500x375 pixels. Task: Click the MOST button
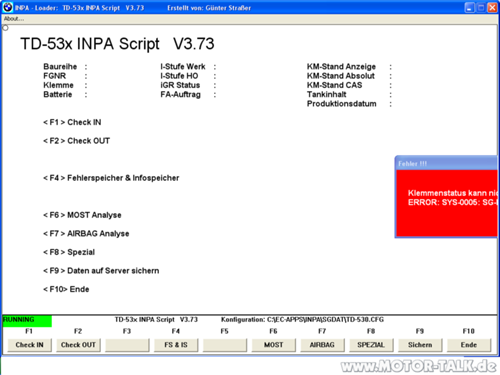[x=274, y=345]
